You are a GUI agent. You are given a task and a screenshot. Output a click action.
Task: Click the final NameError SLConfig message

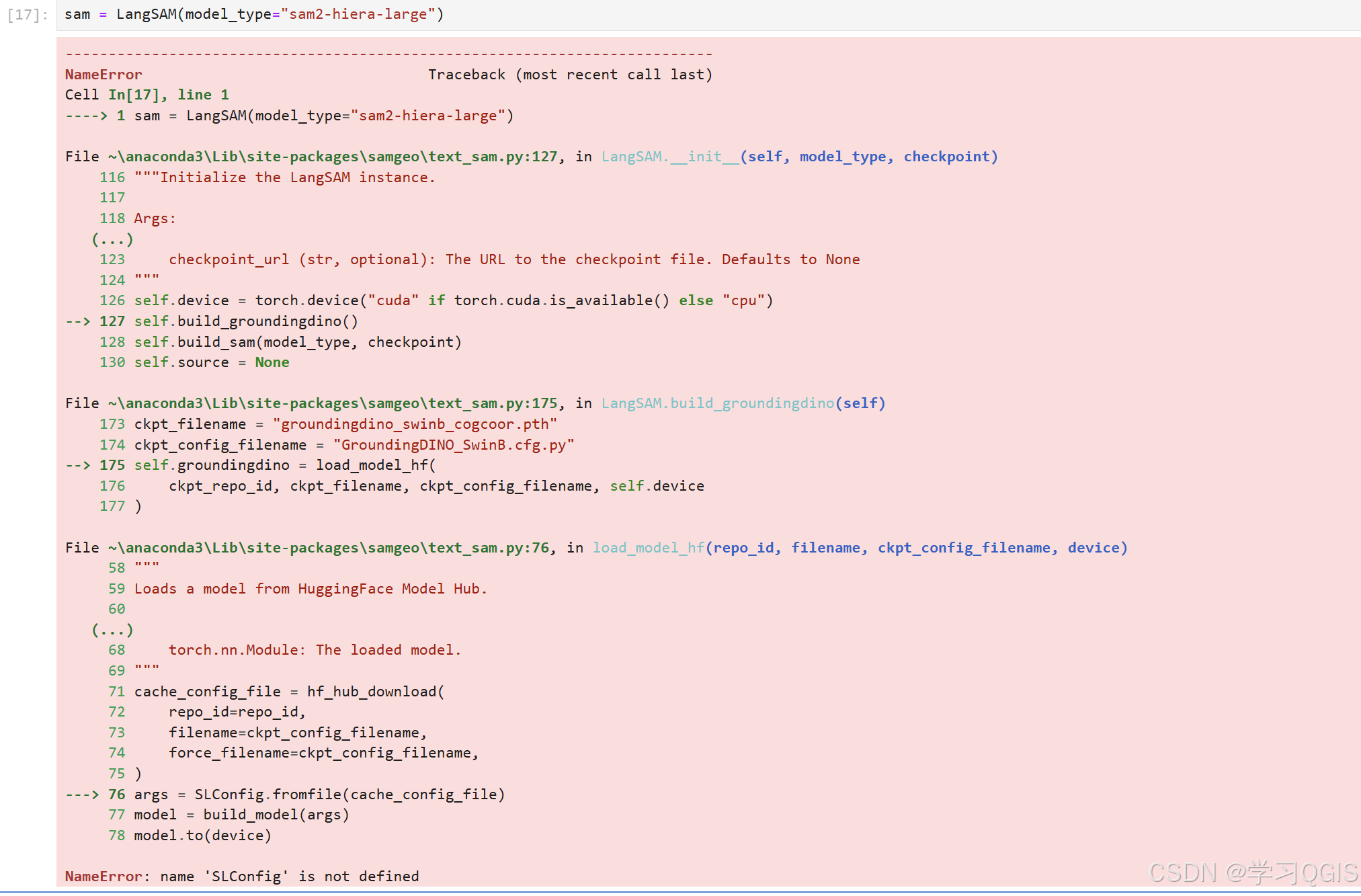click(x=242, y=877)
